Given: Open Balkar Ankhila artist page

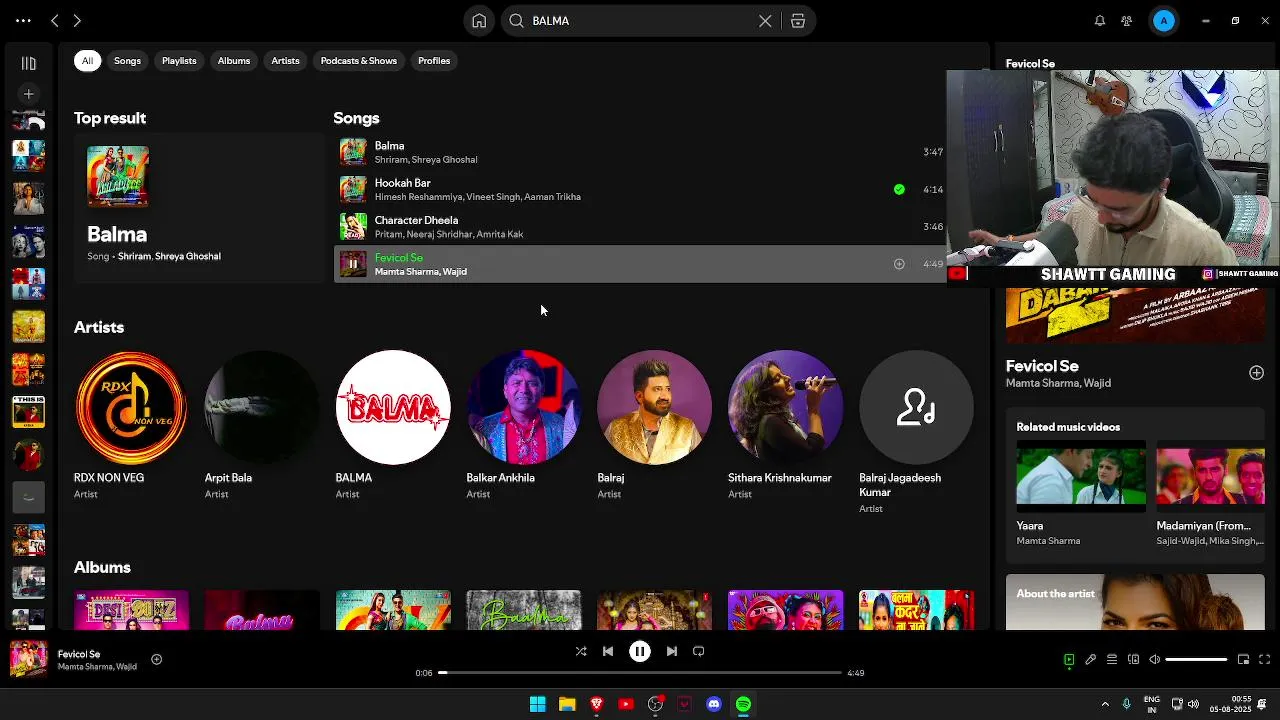Looking at the screenshot, I should 524,425.
